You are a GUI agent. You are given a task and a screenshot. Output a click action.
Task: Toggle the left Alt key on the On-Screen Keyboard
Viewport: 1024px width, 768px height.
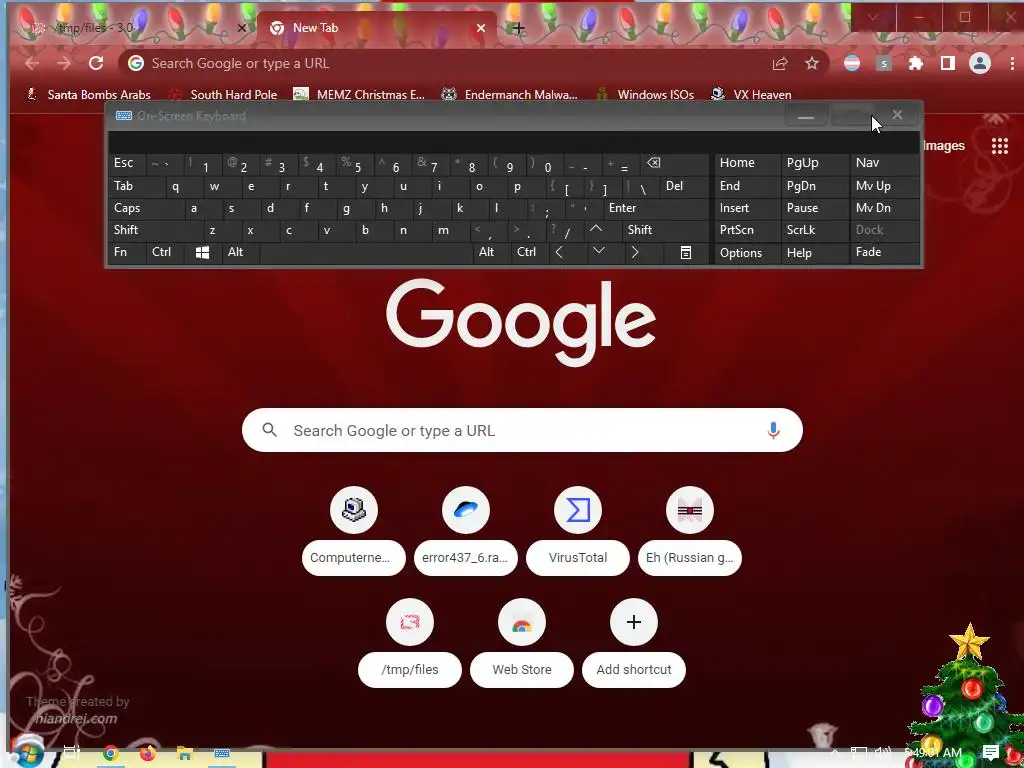click(x=240, y=252)
